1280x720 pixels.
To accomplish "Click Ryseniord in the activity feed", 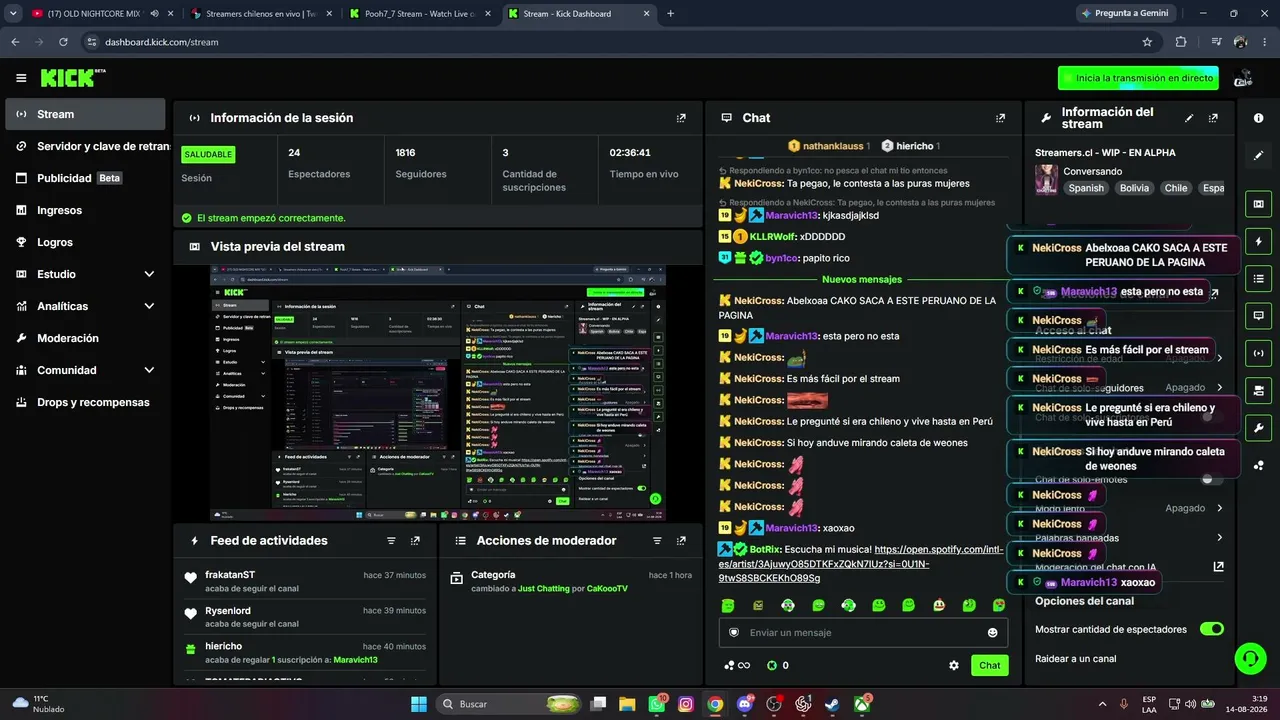I will coord(228,611).
